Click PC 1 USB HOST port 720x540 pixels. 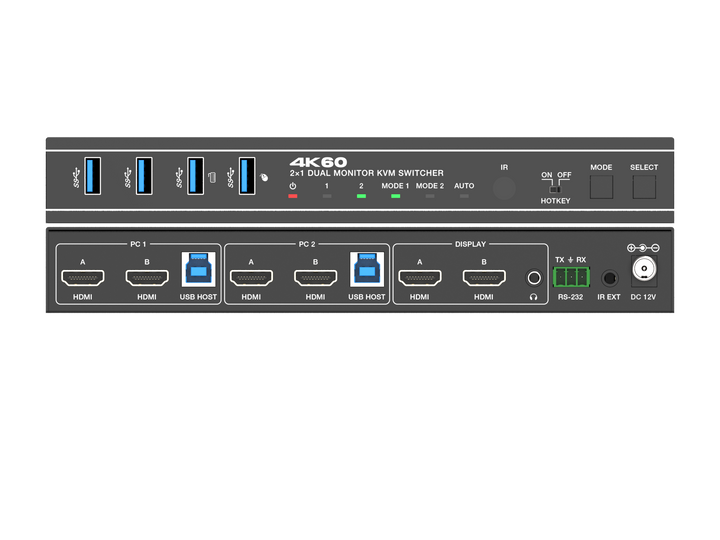pyautogui.click(x=198, y=270)
